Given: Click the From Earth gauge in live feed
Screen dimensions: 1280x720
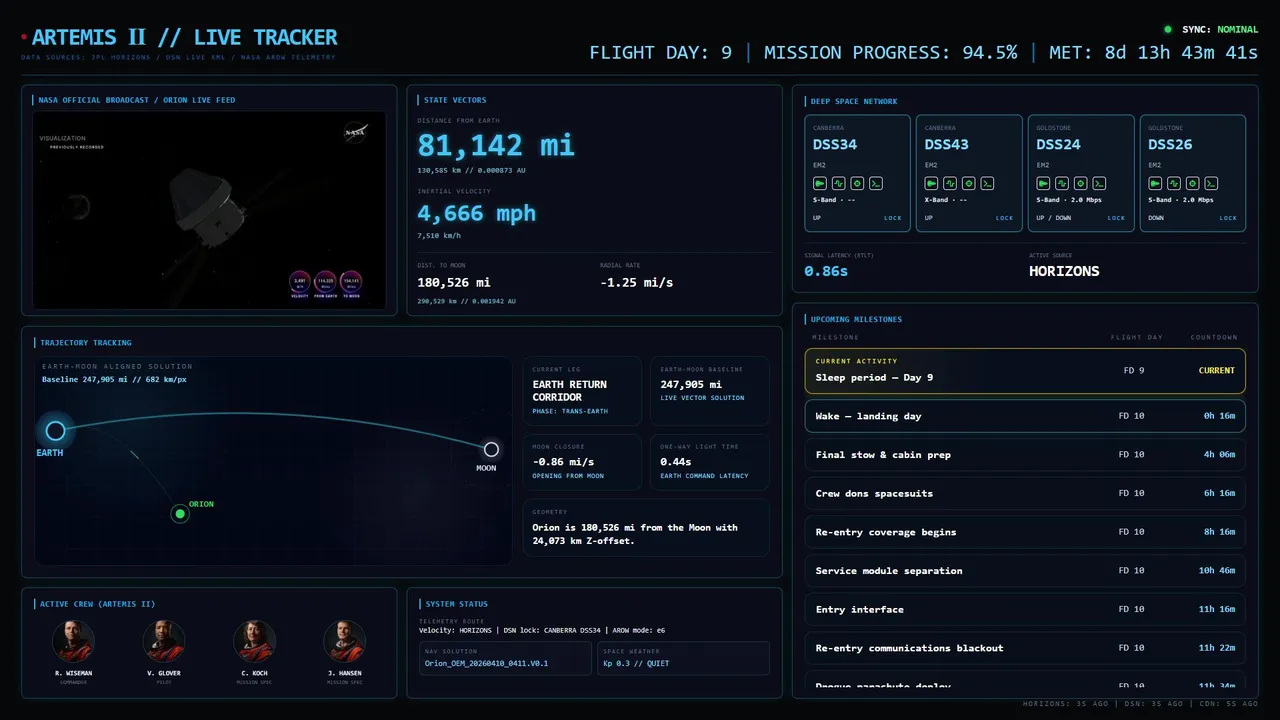Looking at the screenshot, I should point(325,283).
